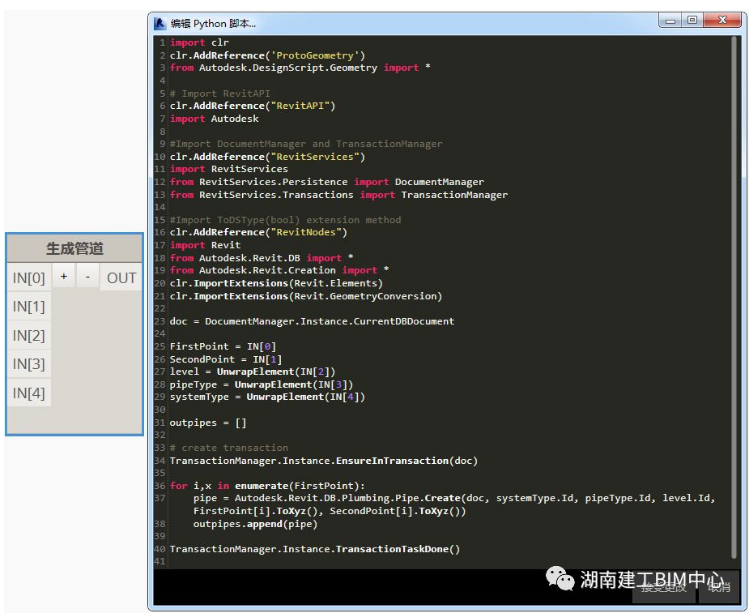Click the OUT output port
752x616 pixels.
pyautogui.click(x=121, y=277)
